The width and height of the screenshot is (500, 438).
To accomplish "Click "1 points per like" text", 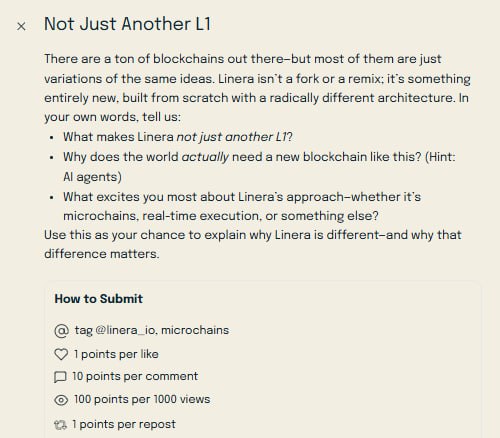I will (x=116, y=354).
